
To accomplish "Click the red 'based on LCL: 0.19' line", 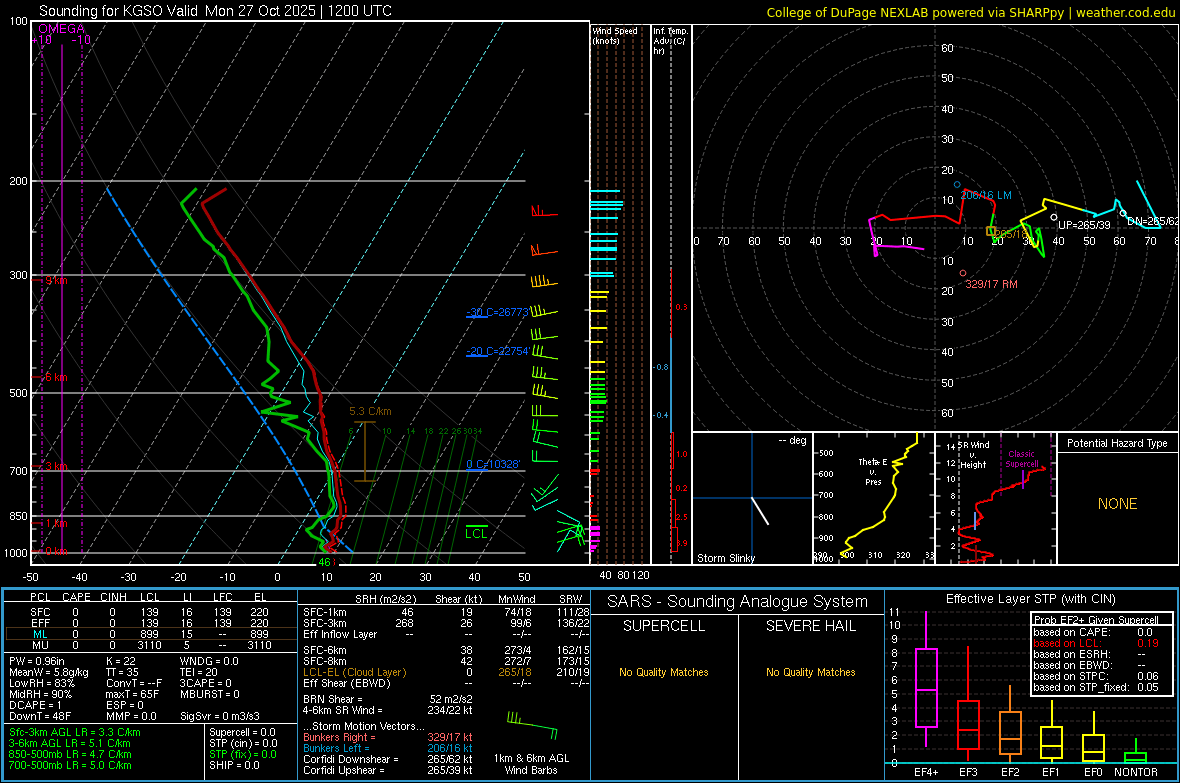I will 1096,643.
